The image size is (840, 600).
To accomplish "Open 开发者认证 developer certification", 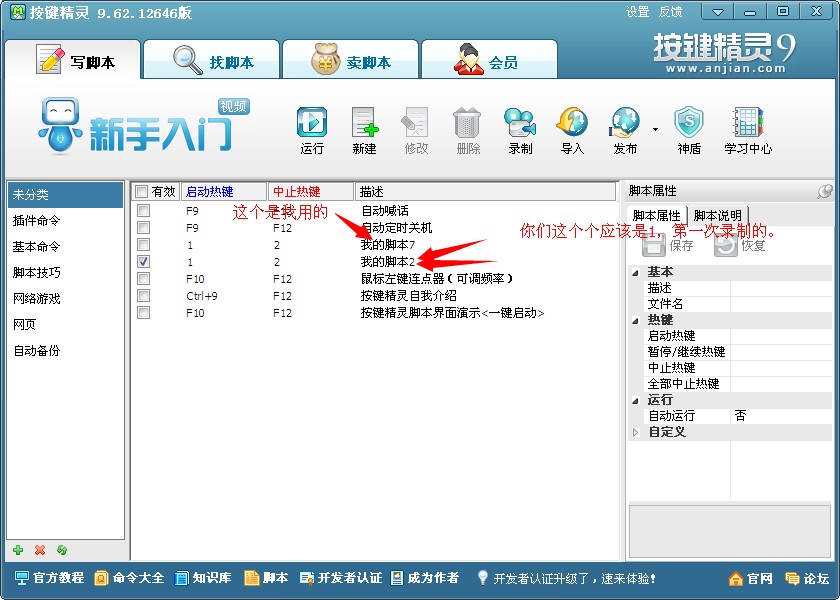I will (341, 578).
